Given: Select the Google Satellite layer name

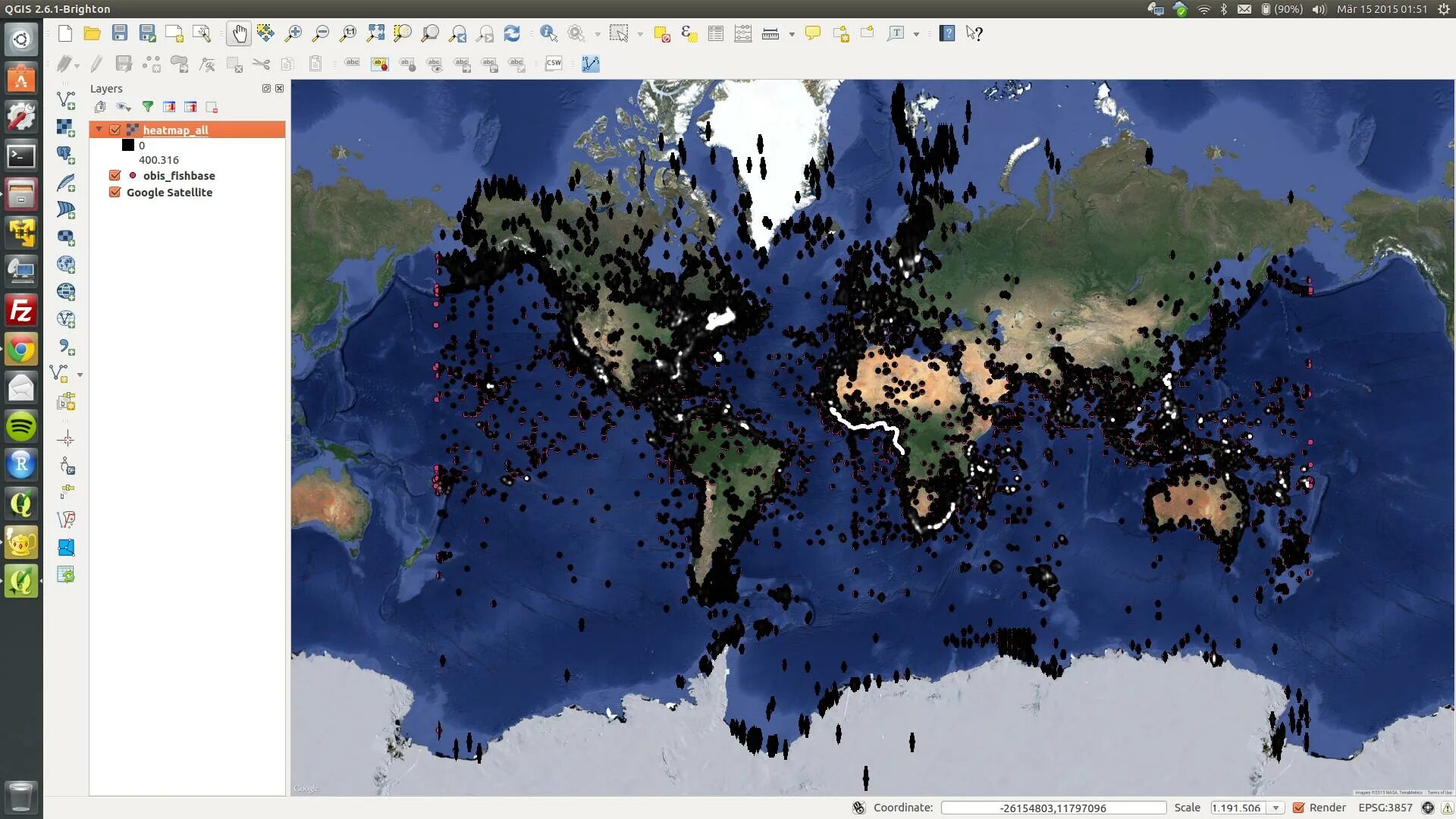Looking at the screenshot, I should click(x=169, y=192).
